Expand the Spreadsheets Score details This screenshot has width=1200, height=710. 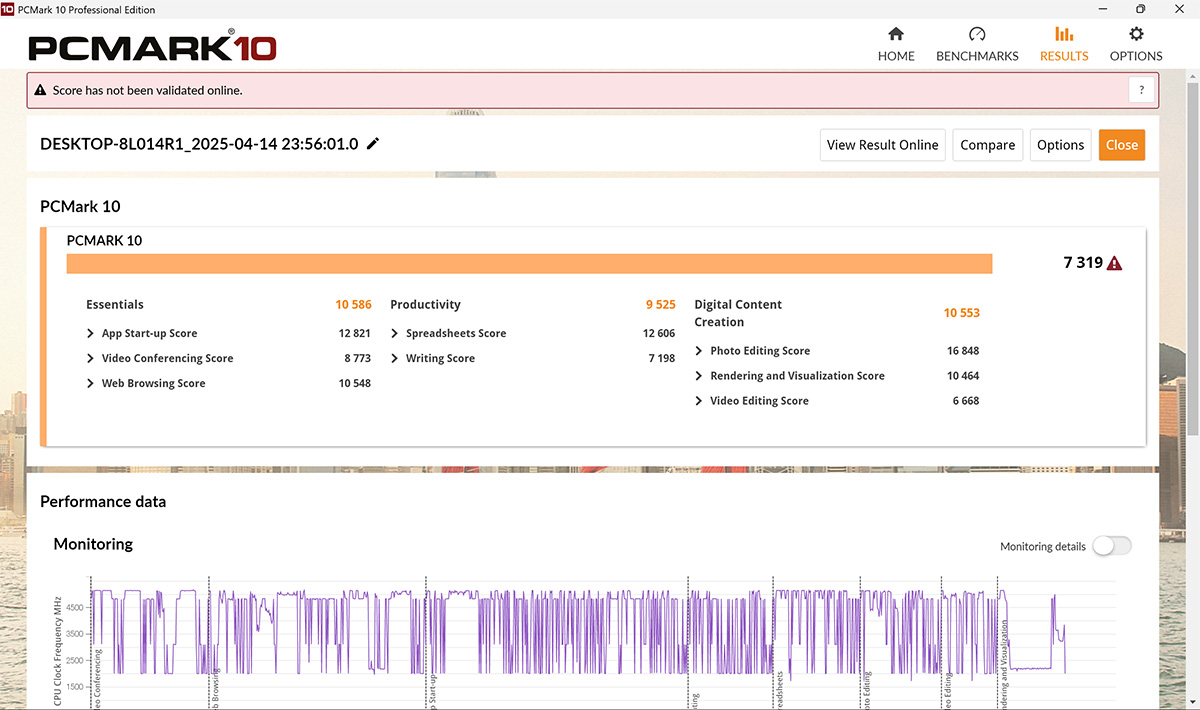(x=395, y=334)
